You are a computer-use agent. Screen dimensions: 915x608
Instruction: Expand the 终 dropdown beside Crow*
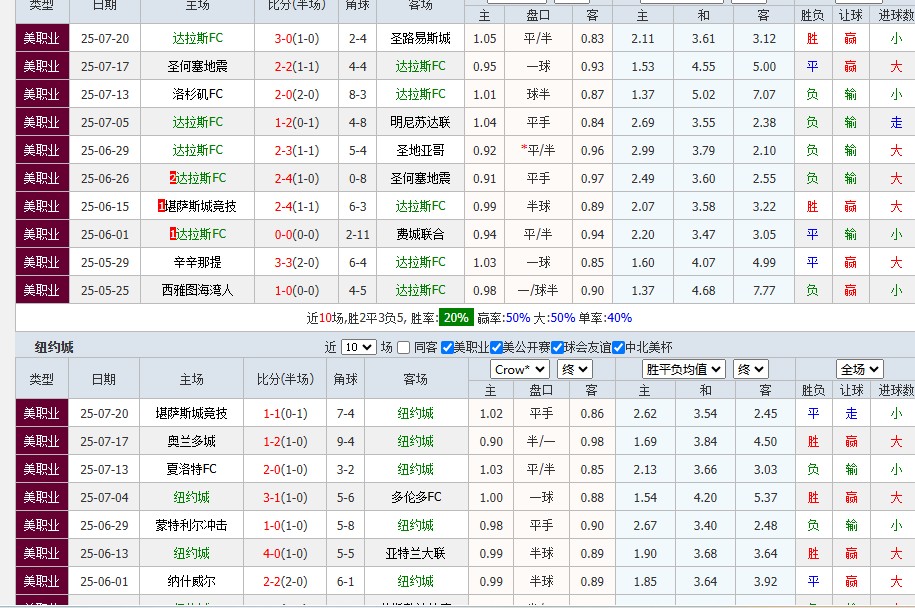[575, 369]
